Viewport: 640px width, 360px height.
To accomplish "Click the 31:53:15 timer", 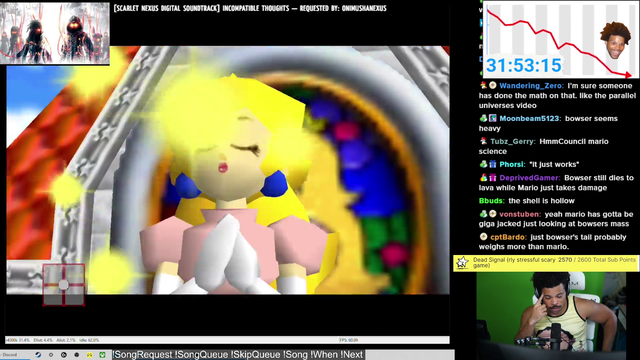I will [x=523, y=65].
